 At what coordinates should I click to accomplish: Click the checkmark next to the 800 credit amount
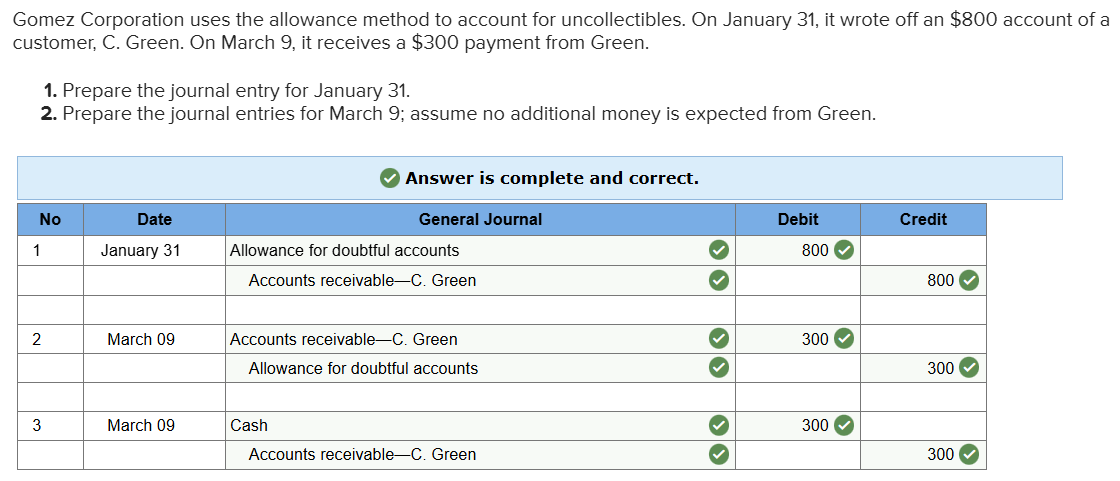[968, 280]
